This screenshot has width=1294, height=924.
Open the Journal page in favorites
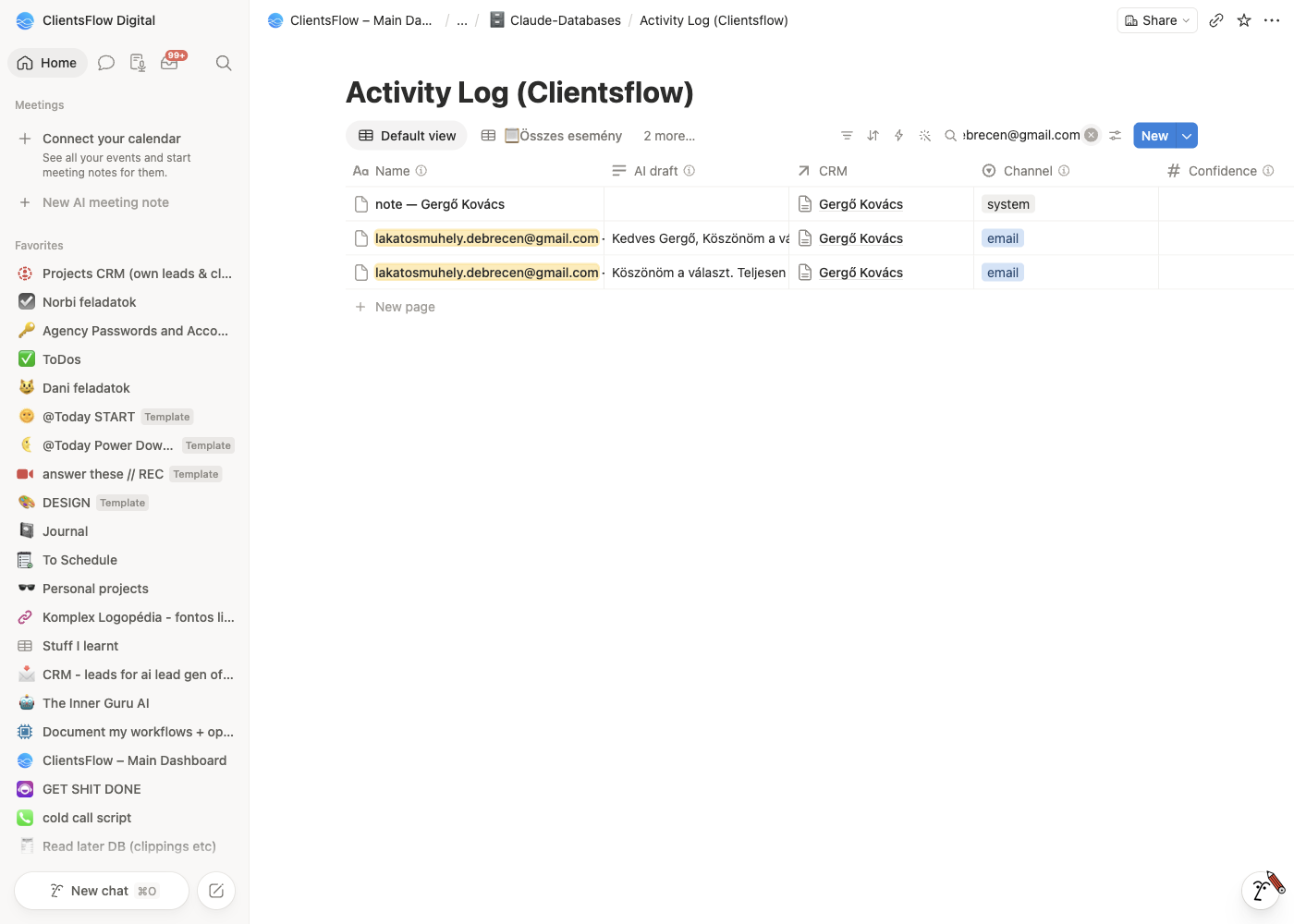tap(125, 531)
